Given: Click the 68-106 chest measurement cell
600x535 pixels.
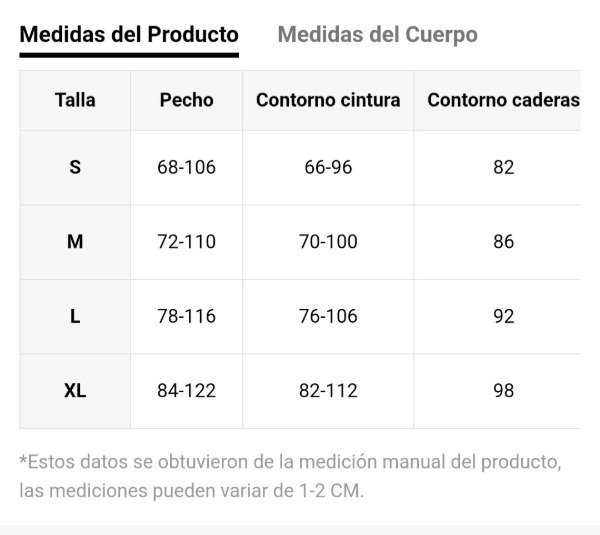Looking at the screenshot, I should pos(186,167).
